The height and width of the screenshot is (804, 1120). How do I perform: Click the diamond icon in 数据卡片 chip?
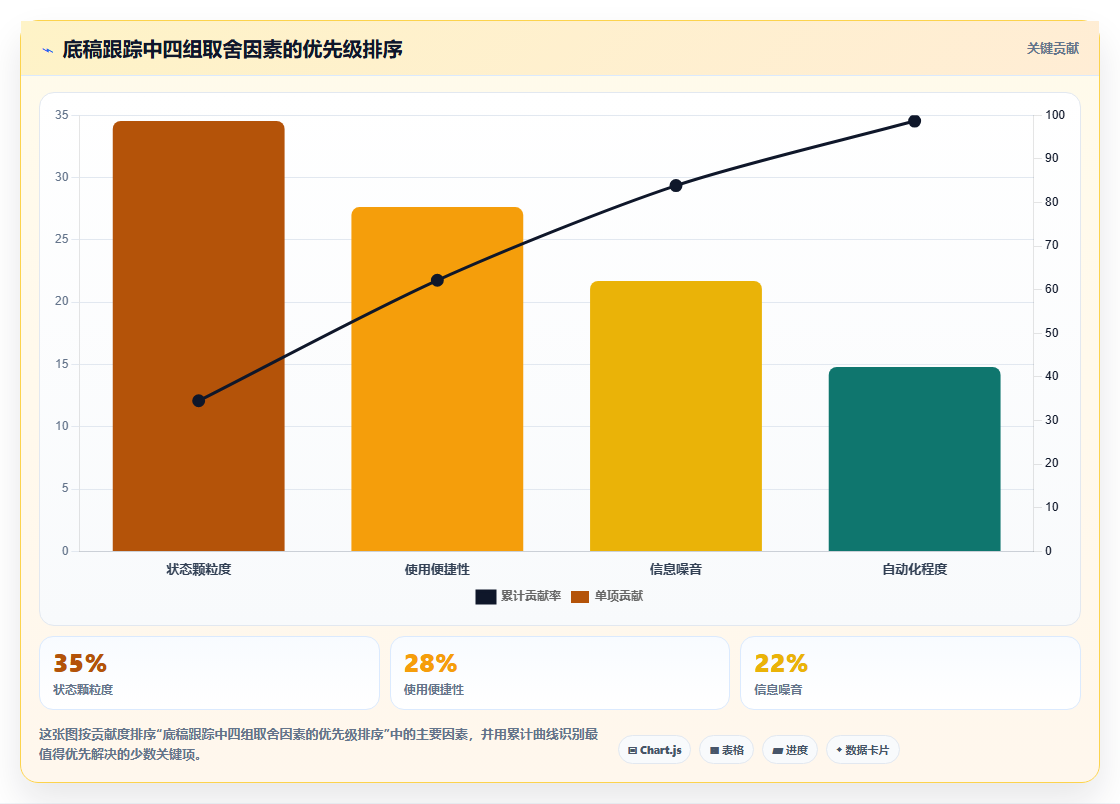[839, 750]
